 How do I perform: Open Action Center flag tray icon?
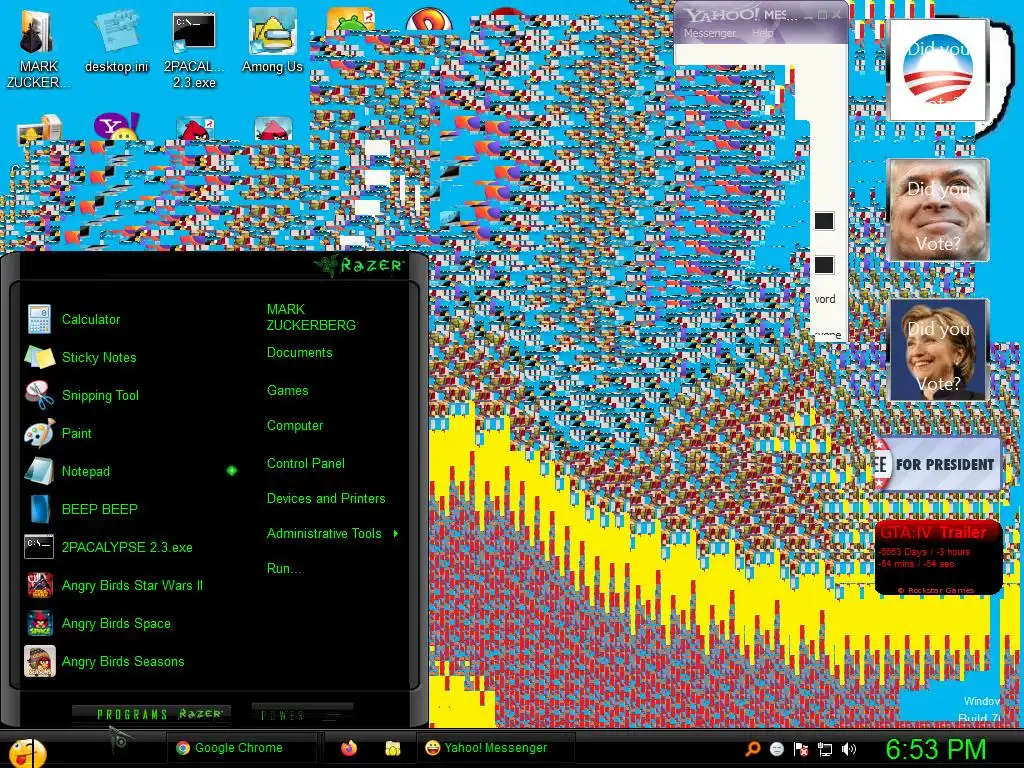[x=801, y=748]
